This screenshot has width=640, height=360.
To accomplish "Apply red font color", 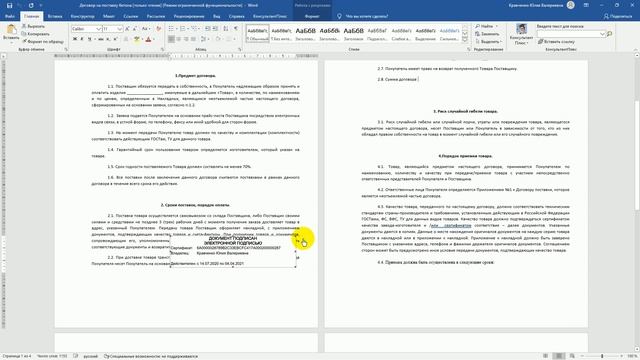I will pyautogui.click(x=148, y=39).
